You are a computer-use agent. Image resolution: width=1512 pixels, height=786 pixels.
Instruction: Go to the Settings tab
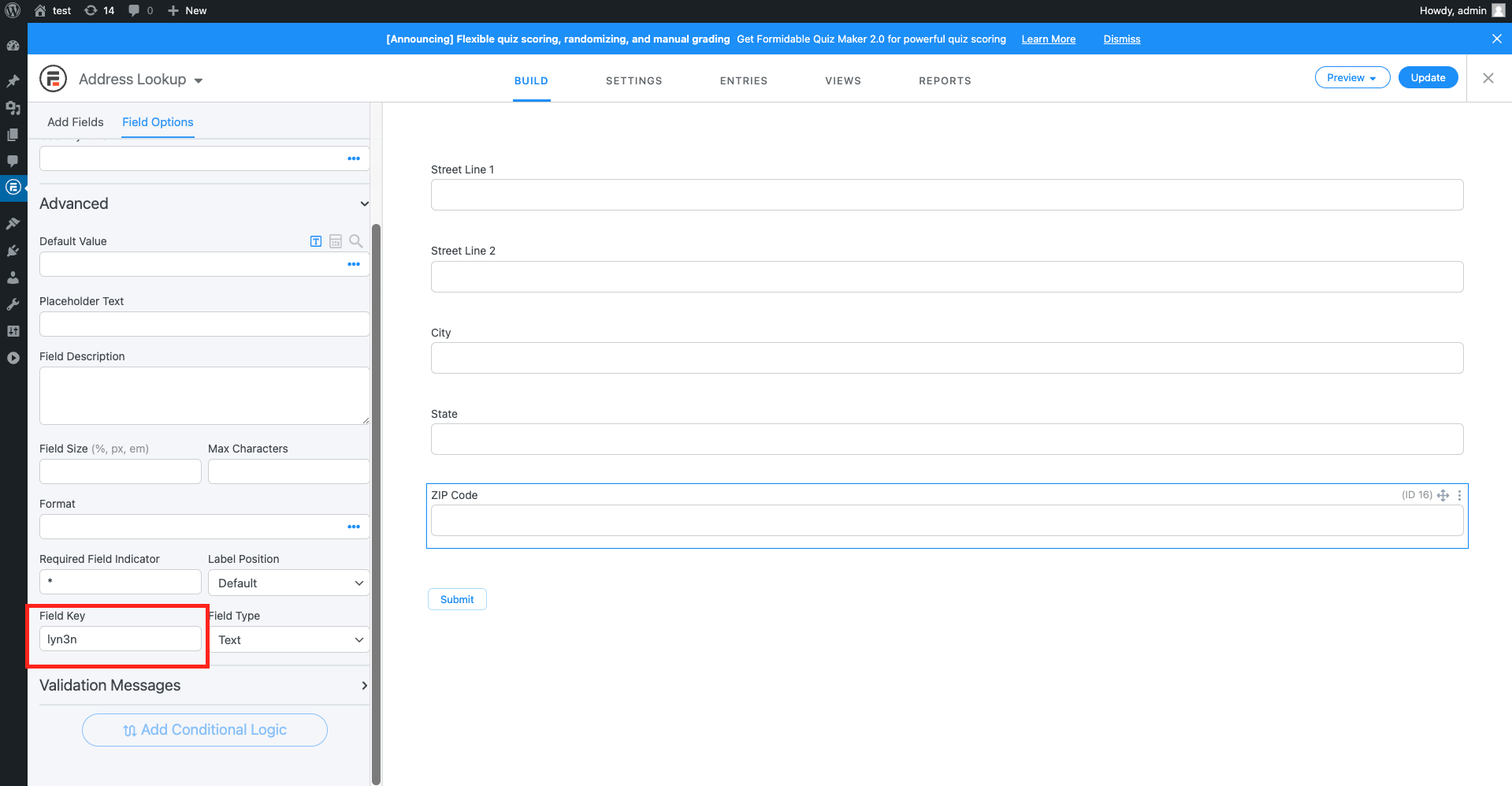click(633, 80)
